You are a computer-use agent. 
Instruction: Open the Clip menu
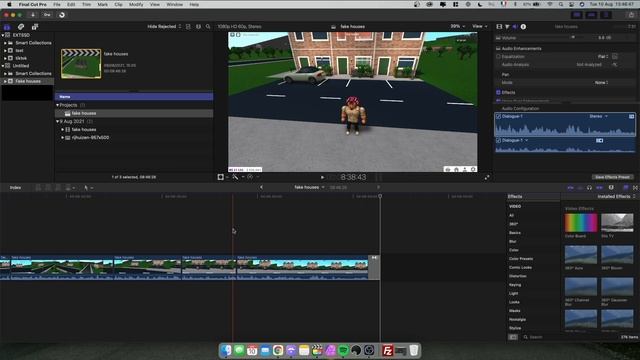(118, 4)
